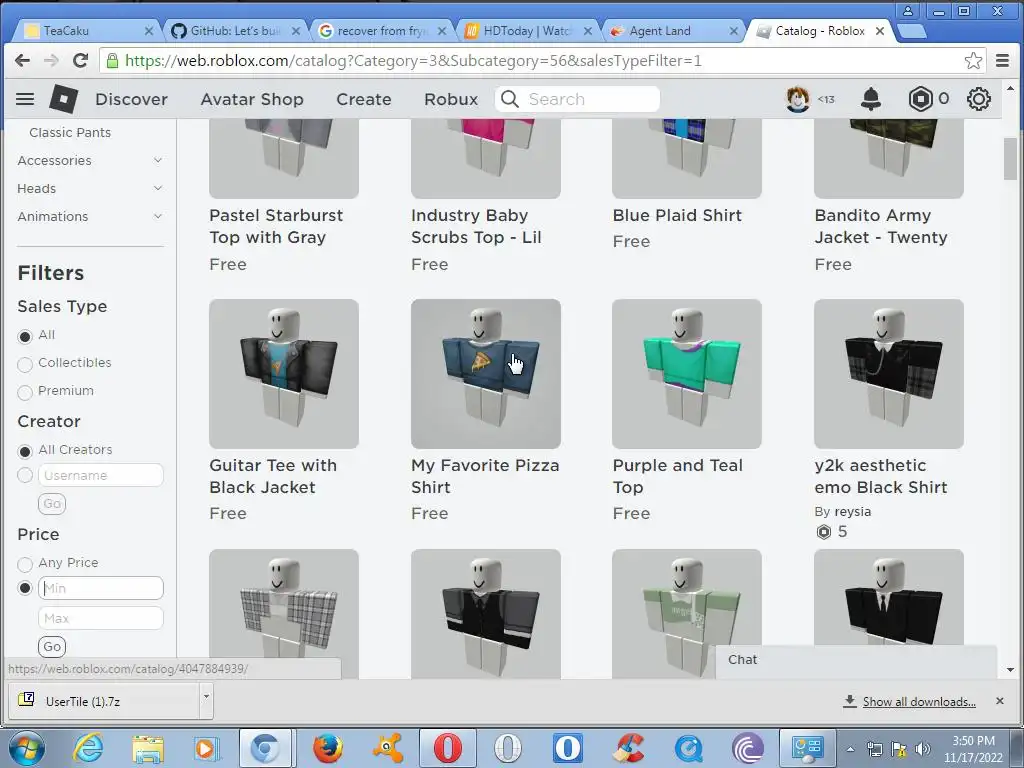This screenshot has width=1024, height=768.
Task: Click the creator Username field
Action: pyautogui.click(x=101, y=475)
